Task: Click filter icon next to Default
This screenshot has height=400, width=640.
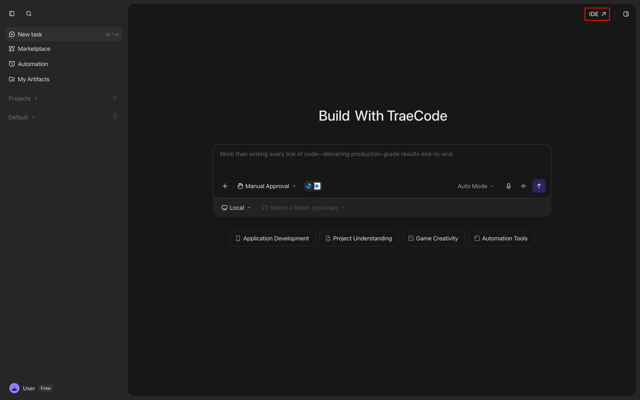Action: [115, 117]
